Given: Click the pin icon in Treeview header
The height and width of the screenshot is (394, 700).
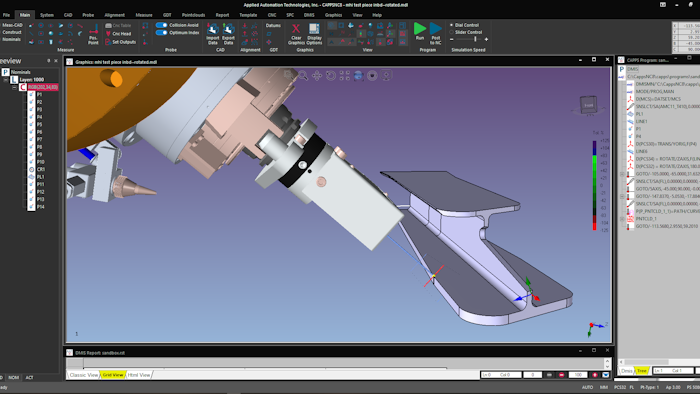Looking at the screenshot, I should (x=49, y=61).
